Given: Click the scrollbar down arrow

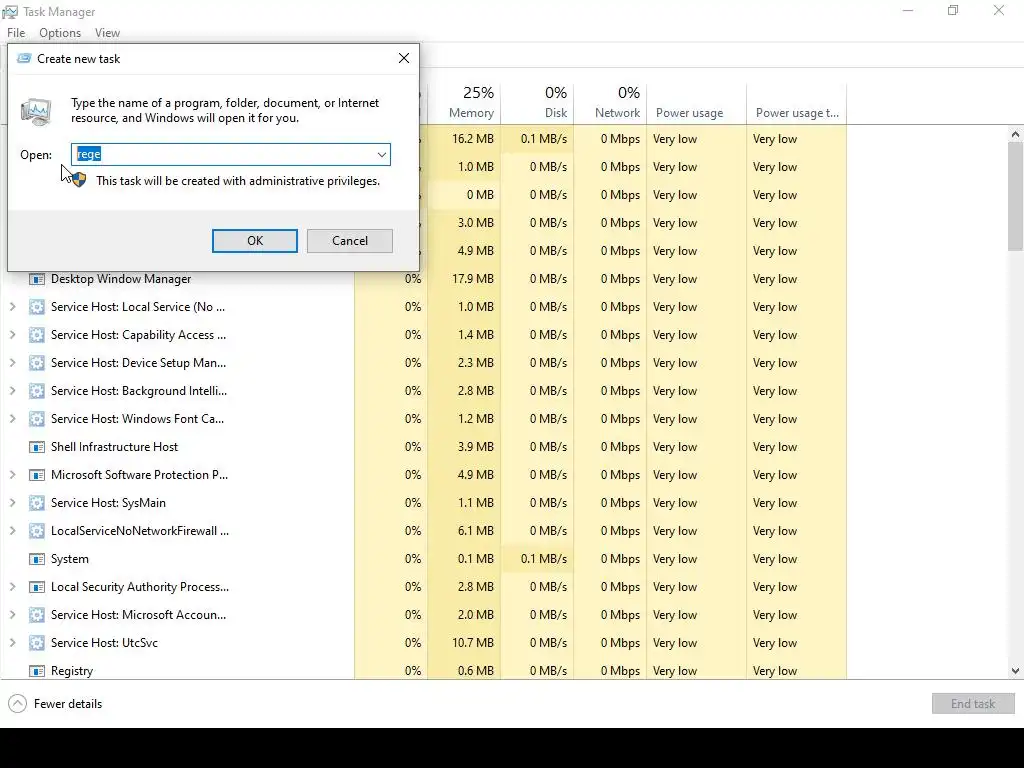Looking at the screenshot, I should pyautogui.click(x=1015, y=671).
